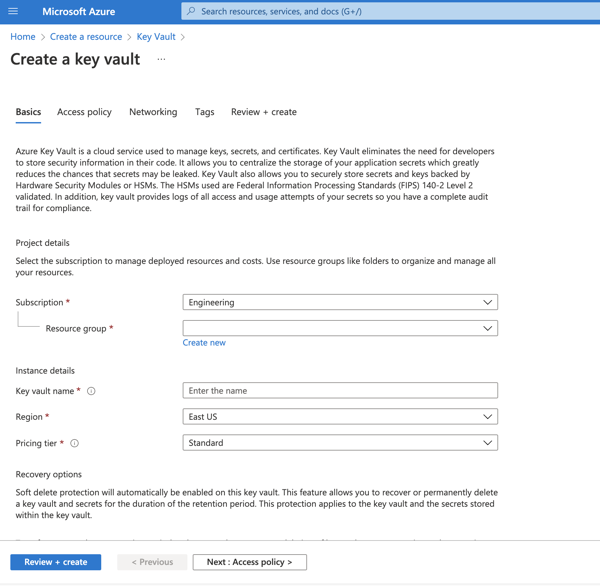Viewport: 600px width, 586px height.
Task: Click the Resource group field label
Action: point(76,328)
